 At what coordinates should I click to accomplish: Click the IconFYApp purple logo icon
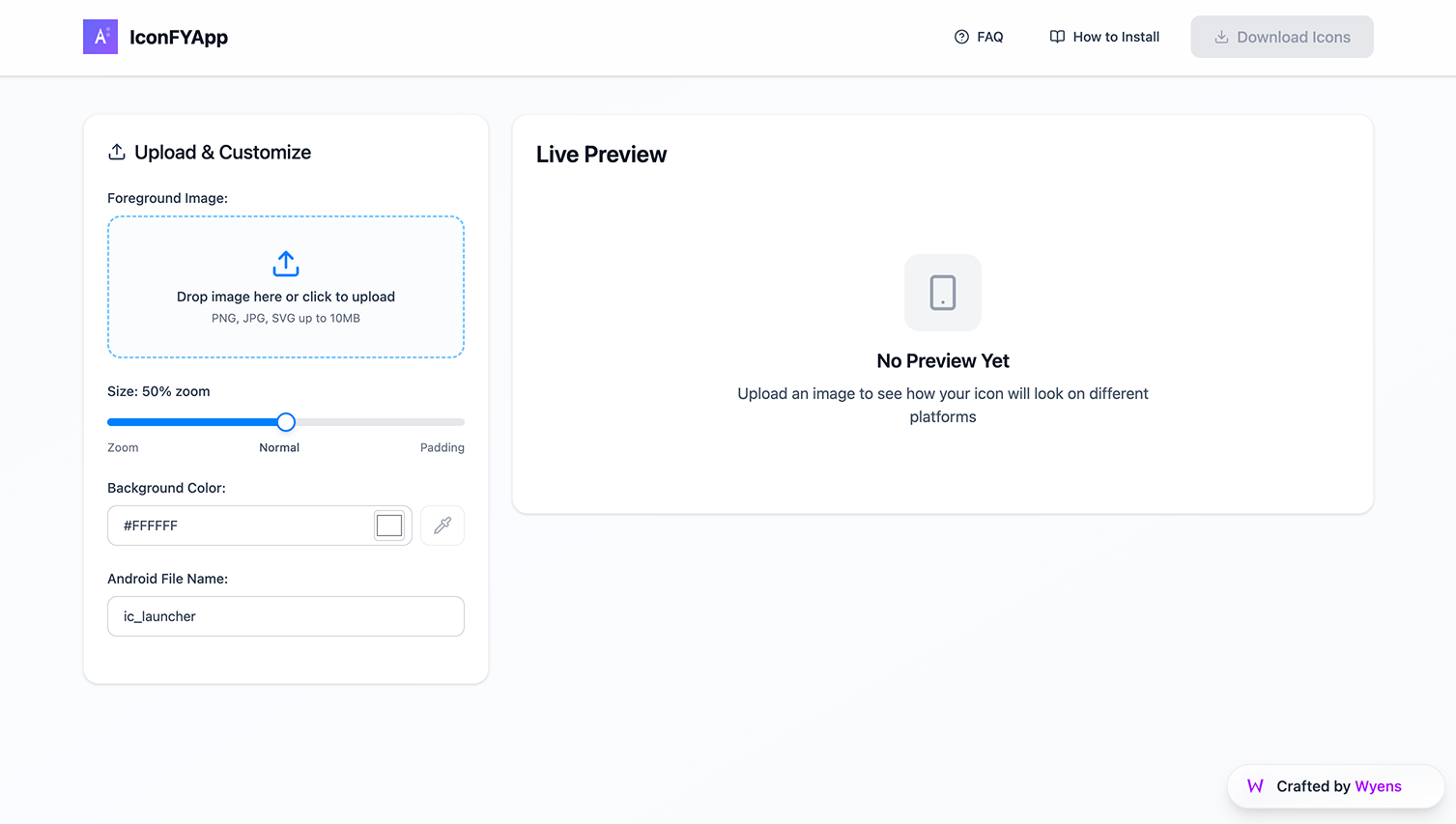(x=100, y=37)
